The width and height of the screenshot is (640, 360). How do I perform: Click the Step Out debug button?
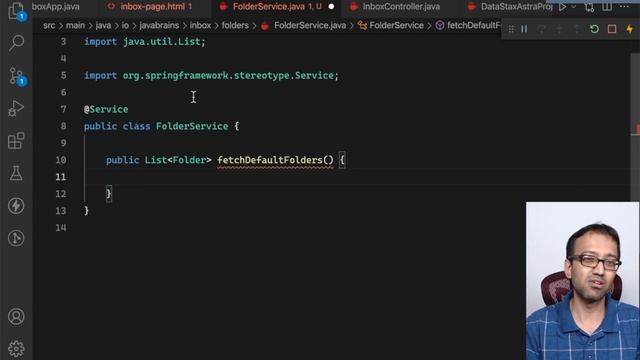point(577,29)
